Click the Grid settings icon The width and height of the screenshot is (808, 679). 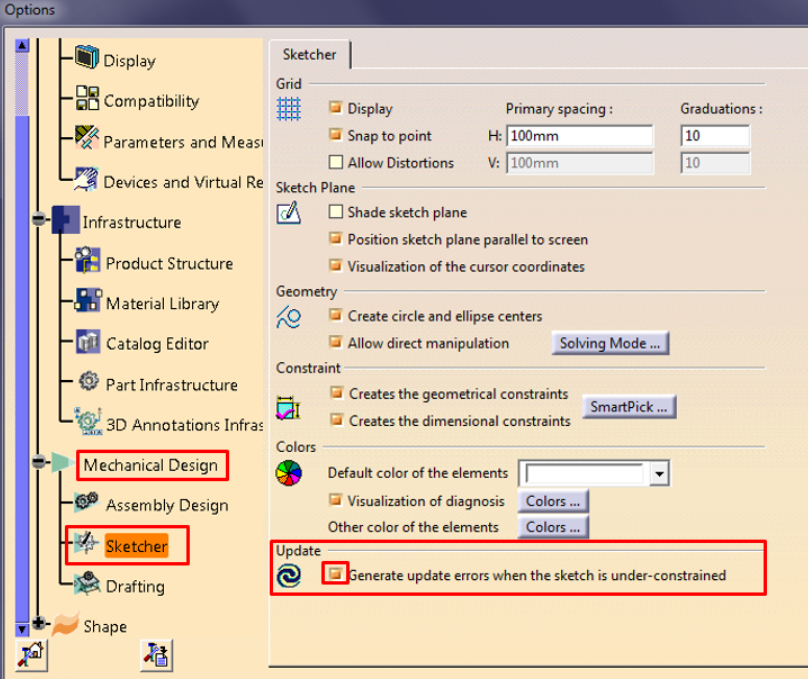click(x=289, y=109)
